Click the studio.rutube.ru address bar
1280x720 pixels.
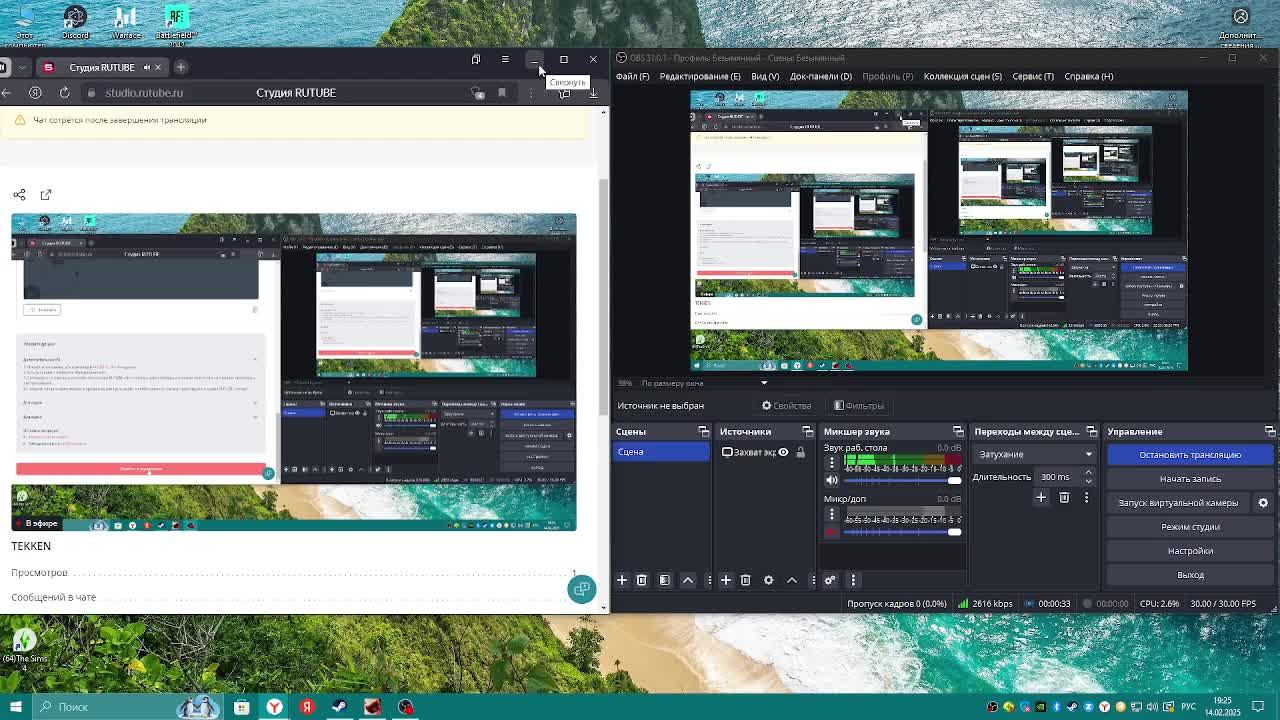click(x=144, y=93)
